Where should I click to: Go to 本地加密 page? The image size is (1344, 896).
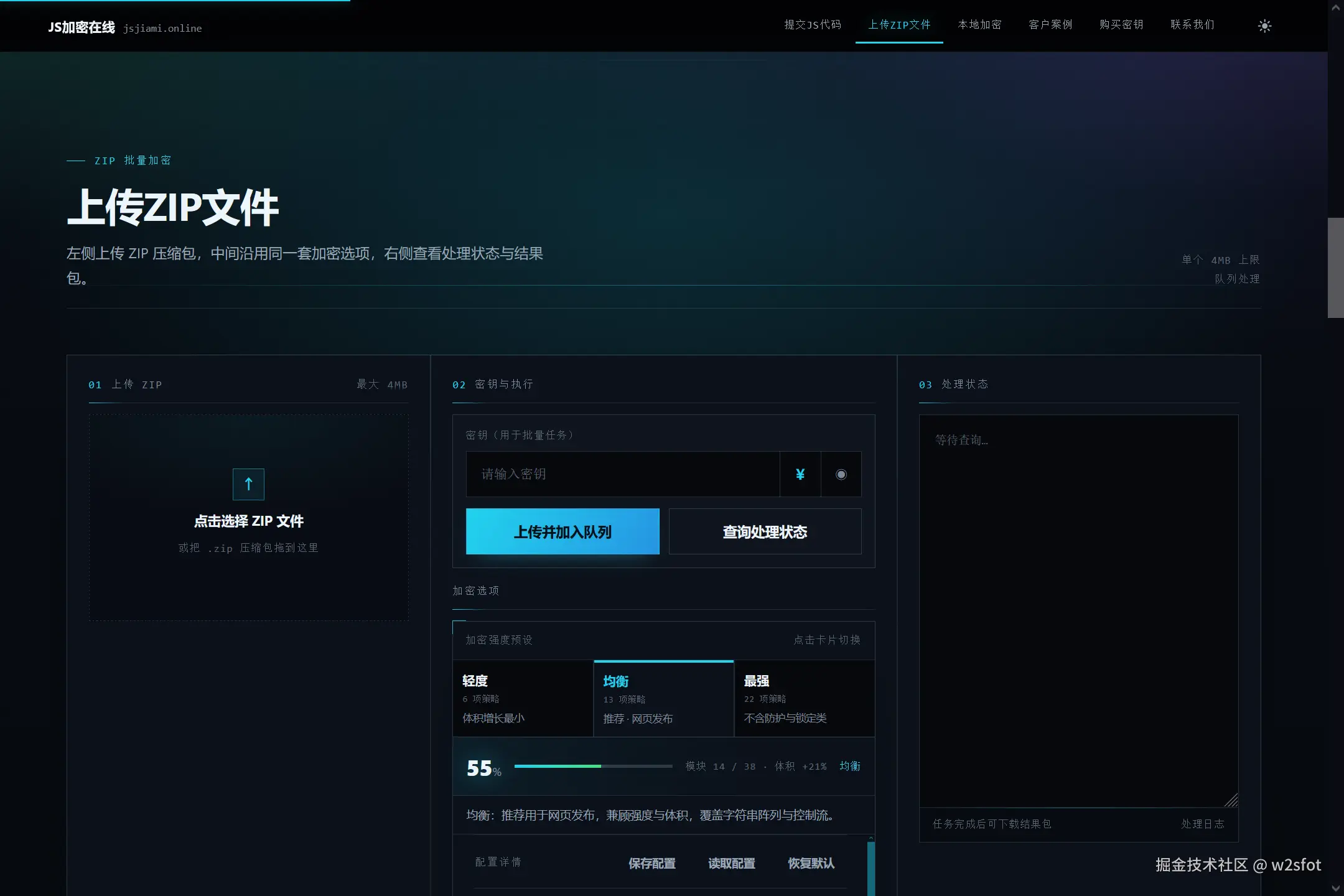tap(980, 25)
